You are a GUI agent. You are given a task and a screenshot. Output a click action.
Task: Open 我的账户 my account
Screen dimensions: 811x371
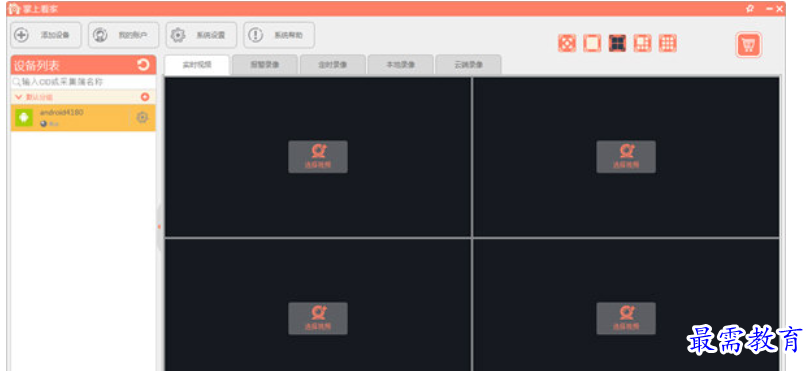(x=124, y=35)
